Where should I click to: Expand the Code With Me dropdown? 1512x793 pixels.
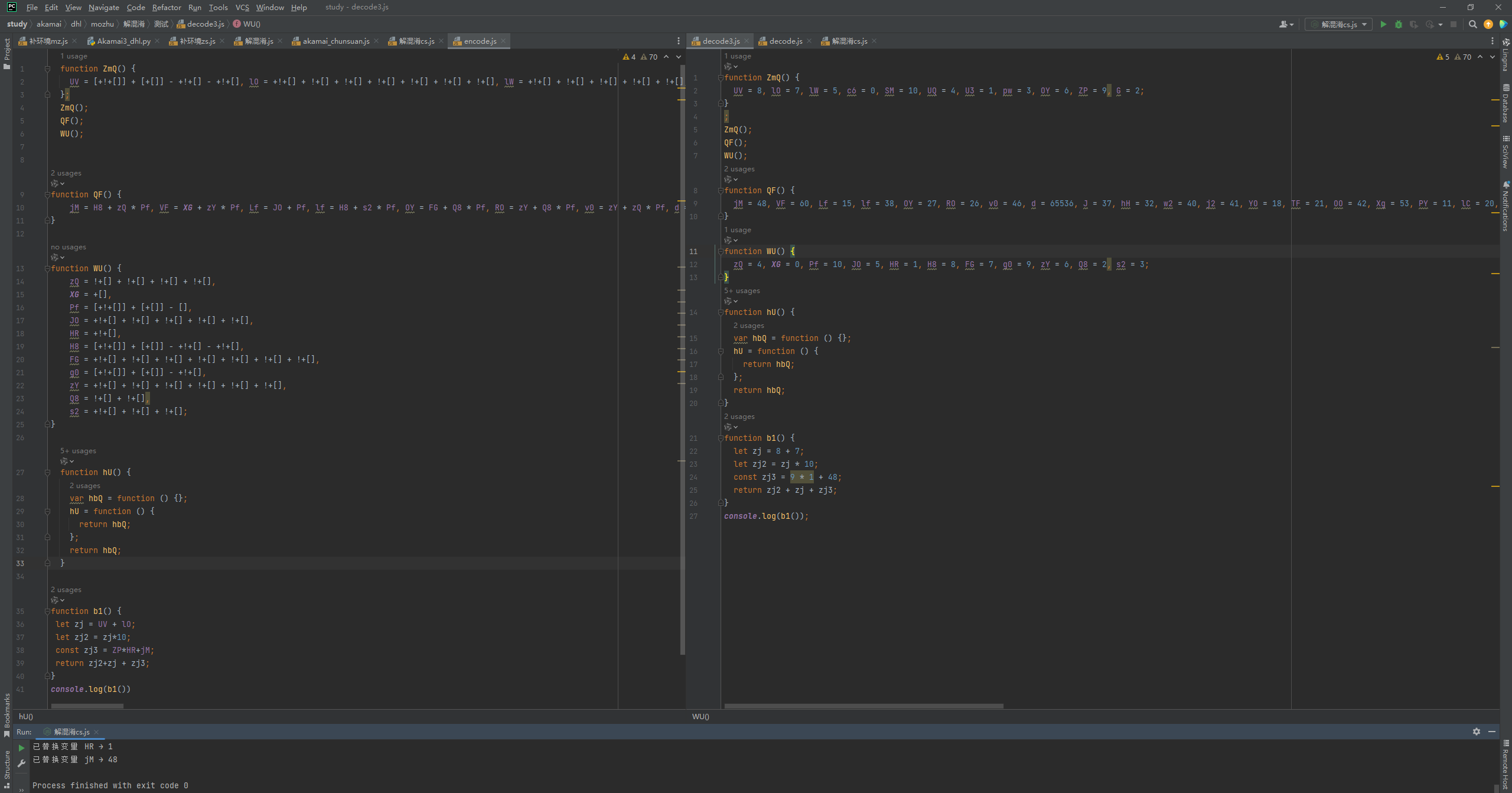pyautogui.click(x=1286, y=24)
